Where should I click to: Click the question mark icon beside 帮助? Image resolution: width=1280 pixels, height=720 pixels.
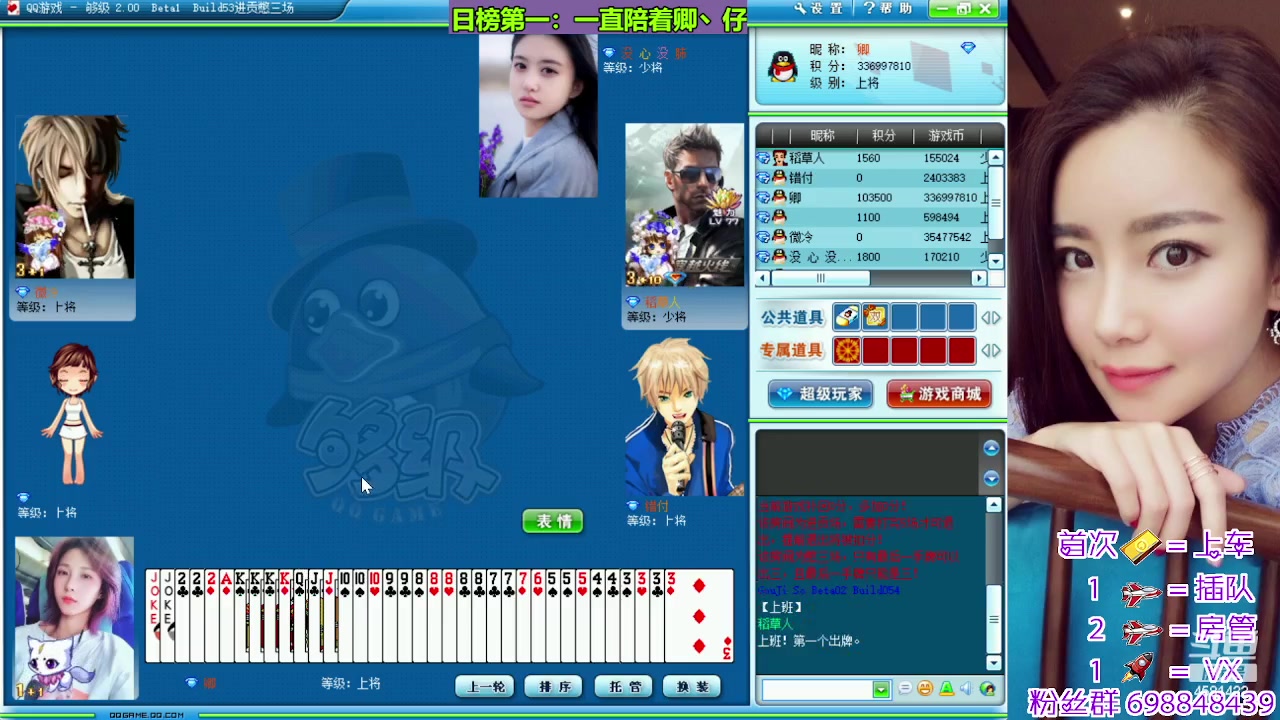tap(870, 8)
